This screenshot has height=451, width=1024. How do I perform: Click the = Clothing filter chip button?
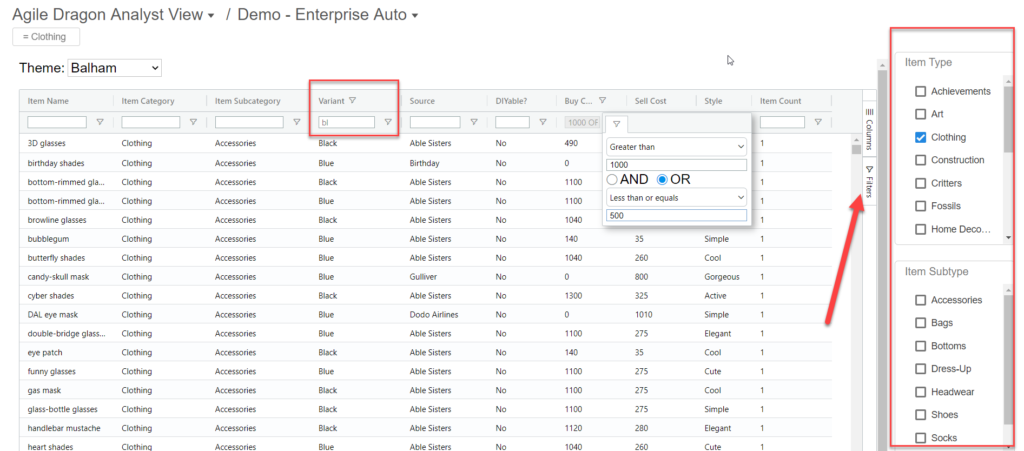coord(46,37)
